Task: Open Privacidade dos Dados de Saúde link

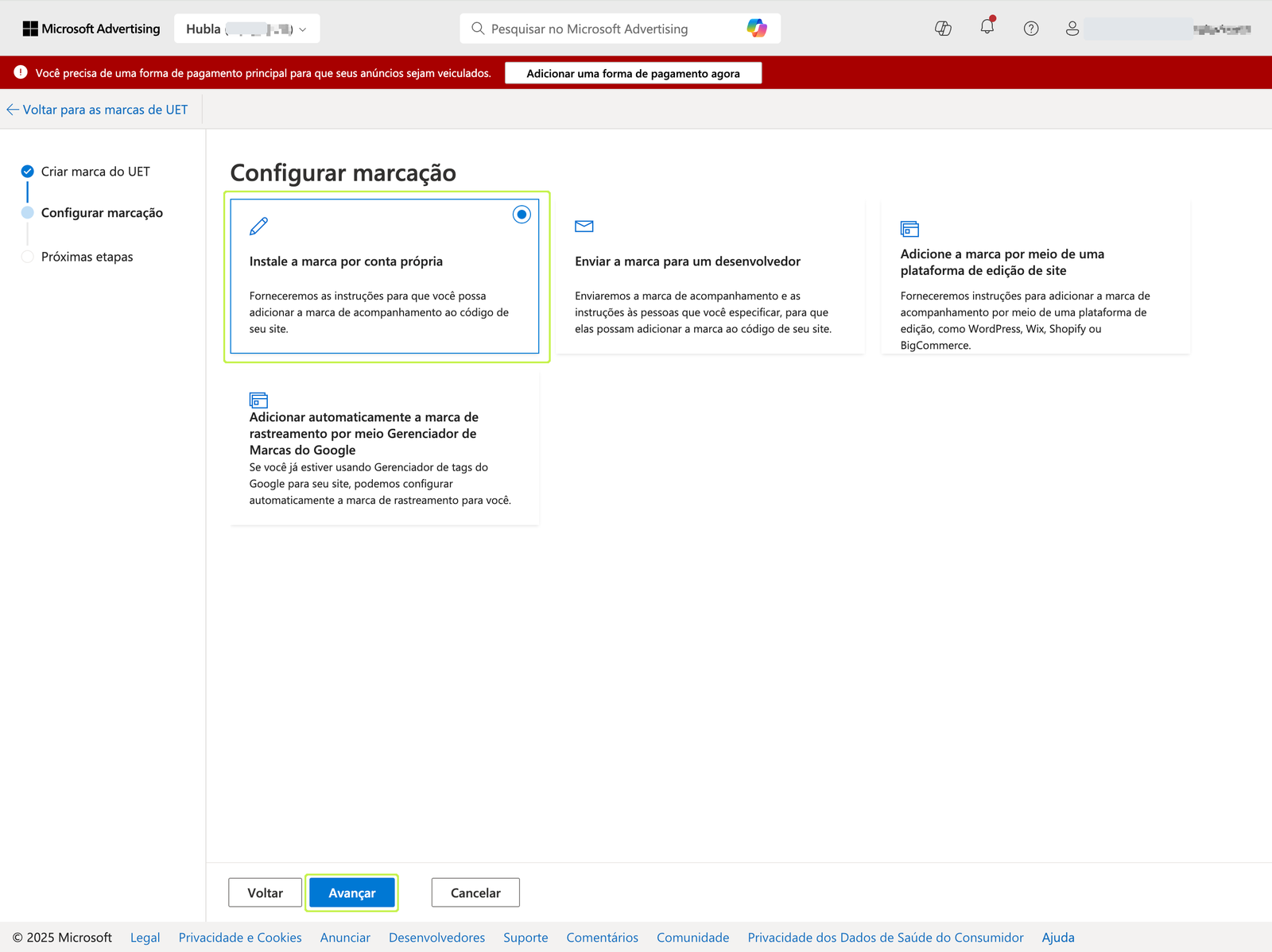Action: point(886,938)
